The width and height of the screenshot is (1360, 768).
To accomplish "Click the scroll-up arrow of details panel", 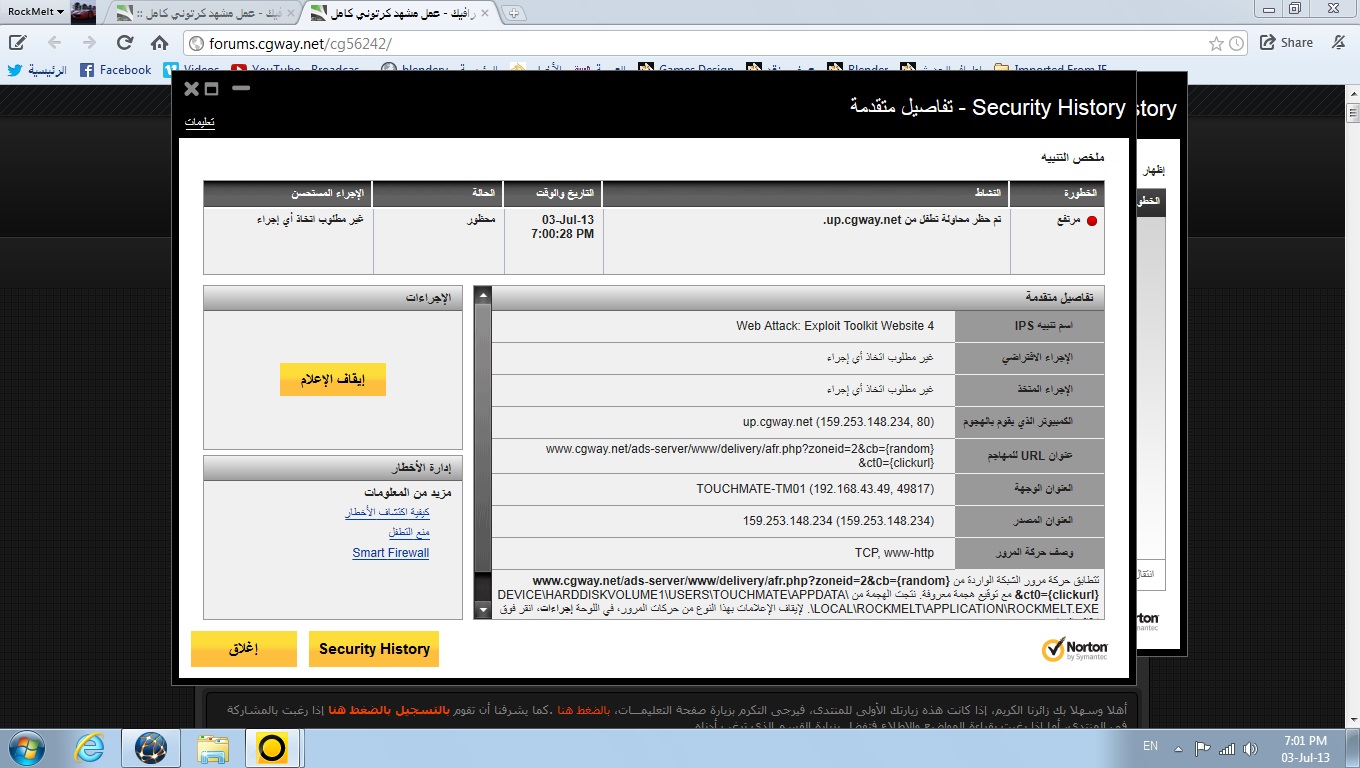I will click(x=483, y=296).
